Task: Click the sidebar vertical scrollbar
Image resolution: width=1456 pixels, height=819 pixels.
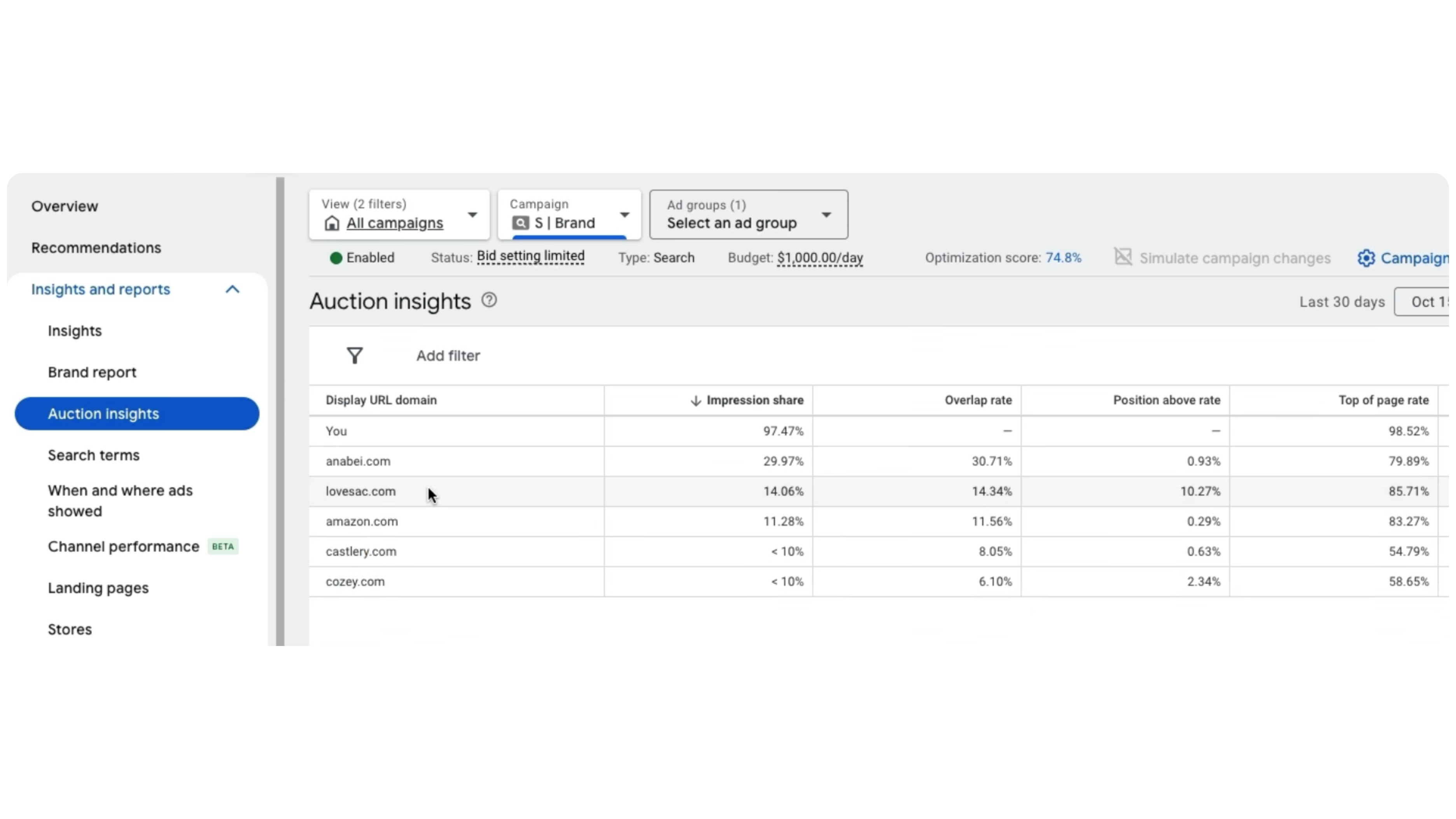Action: [x=280, y=411]
